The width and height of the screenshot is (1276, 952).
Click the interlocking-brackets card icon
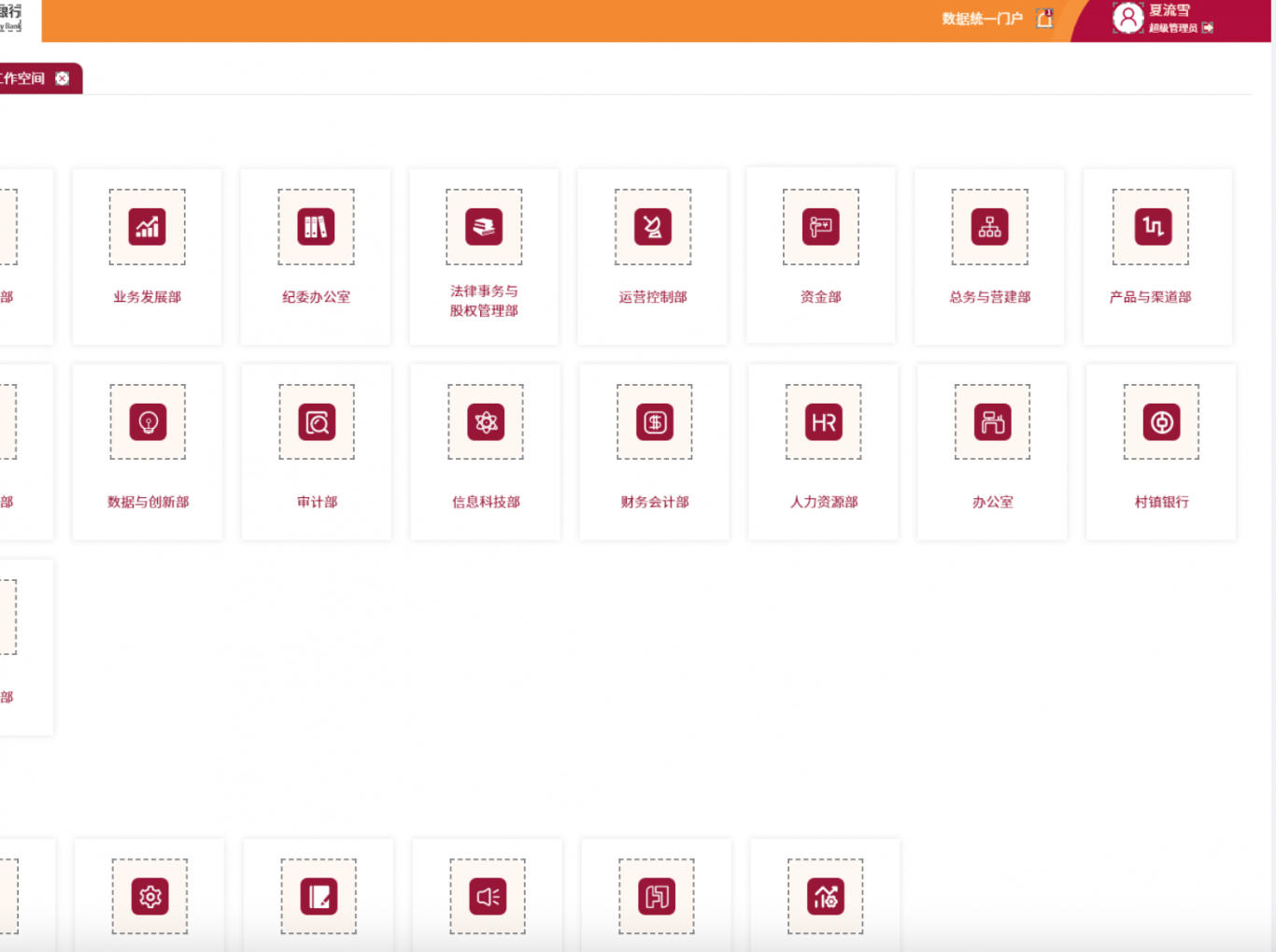click(x=657, y=897)
